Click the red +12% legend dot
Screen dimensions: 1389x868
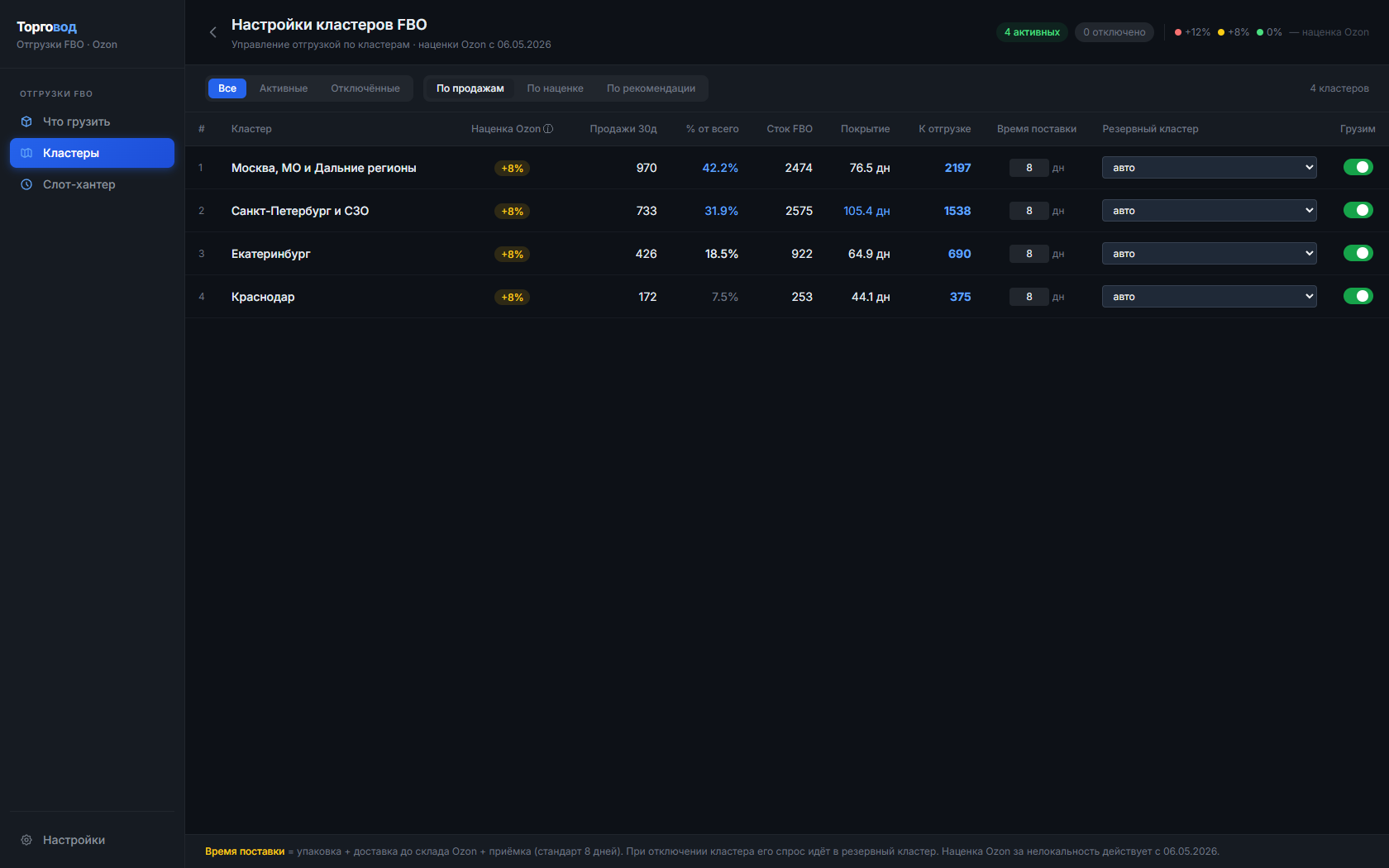(1178, 32)
